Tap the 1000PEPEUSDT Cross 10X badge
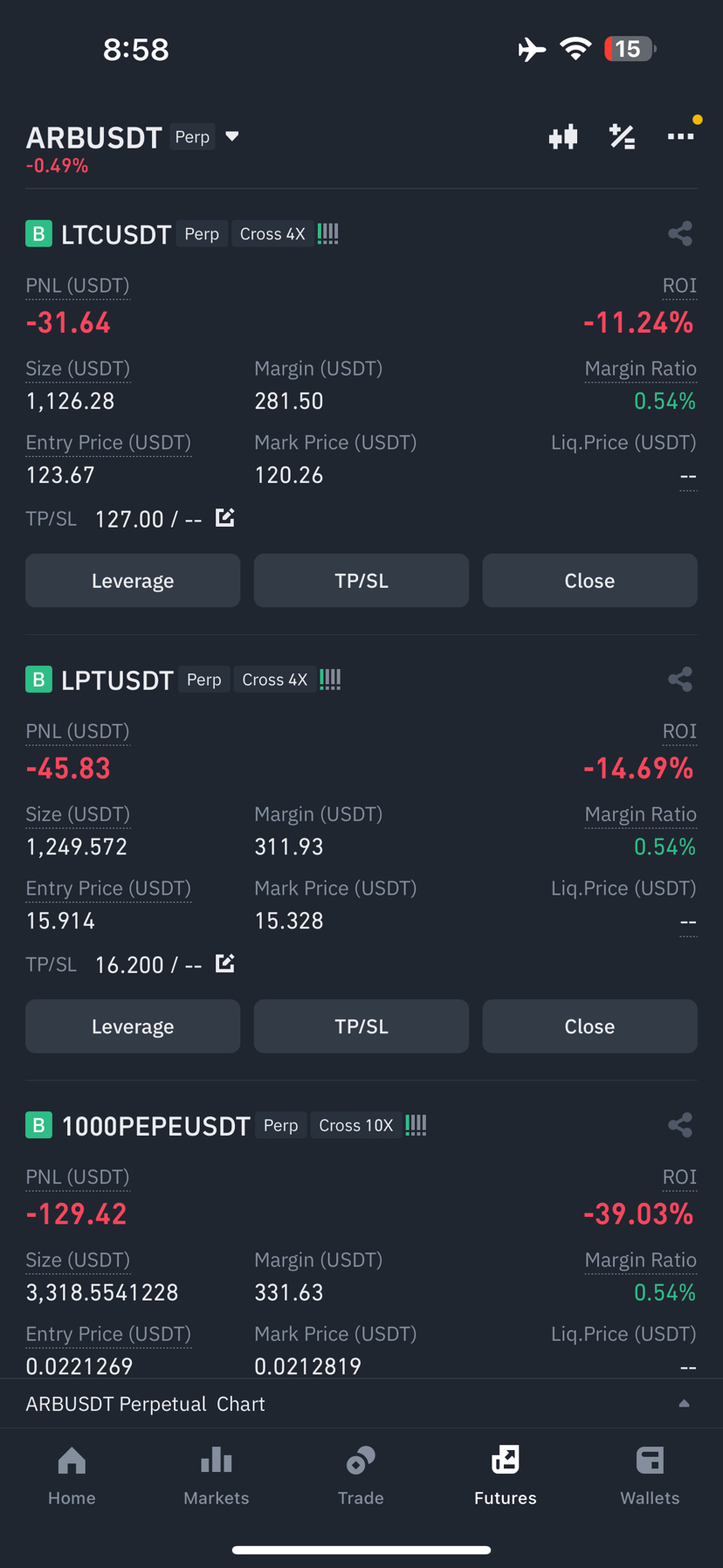Viewport: 723px width, 1568px height. [x=355, y=1125]
